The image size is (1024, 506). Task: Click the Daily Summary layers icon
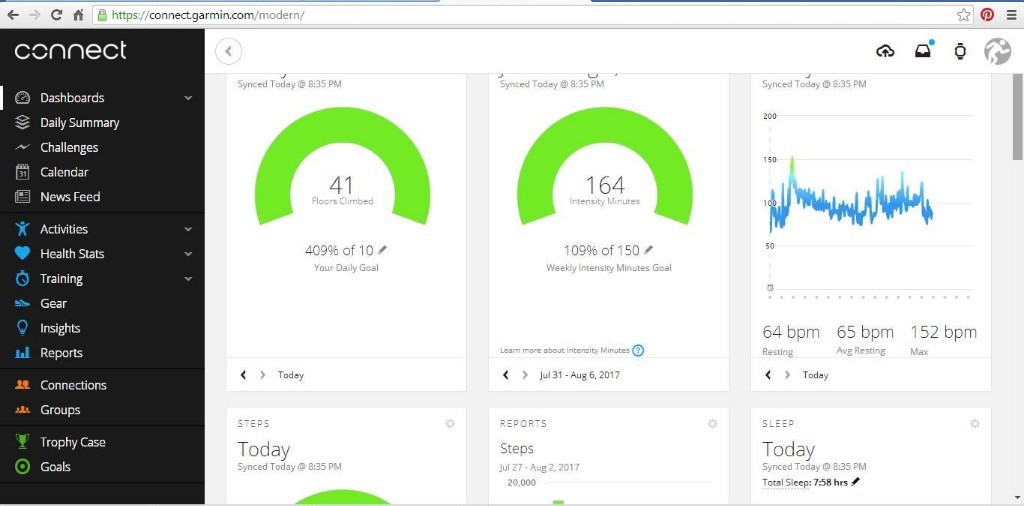click(x=23, y=122)
